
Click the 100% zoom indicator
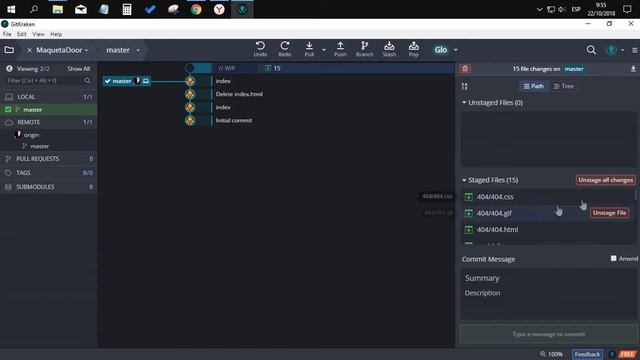(551, 354)
